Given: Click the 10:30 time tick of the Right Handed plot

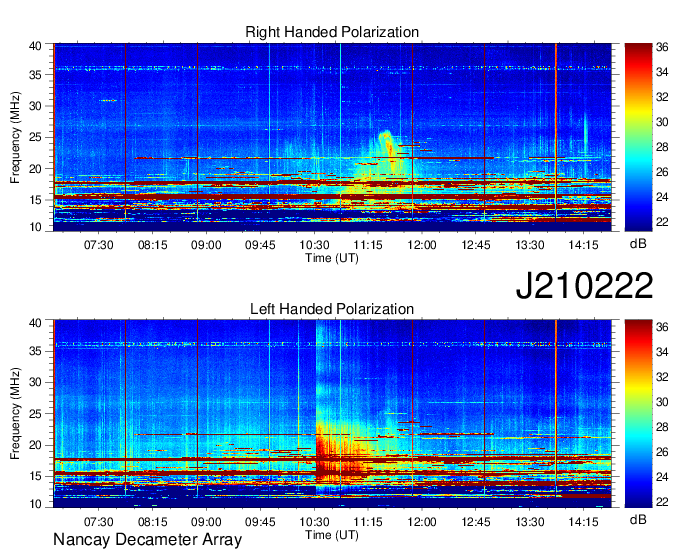Looking at the screenshot, I should 314,245.
